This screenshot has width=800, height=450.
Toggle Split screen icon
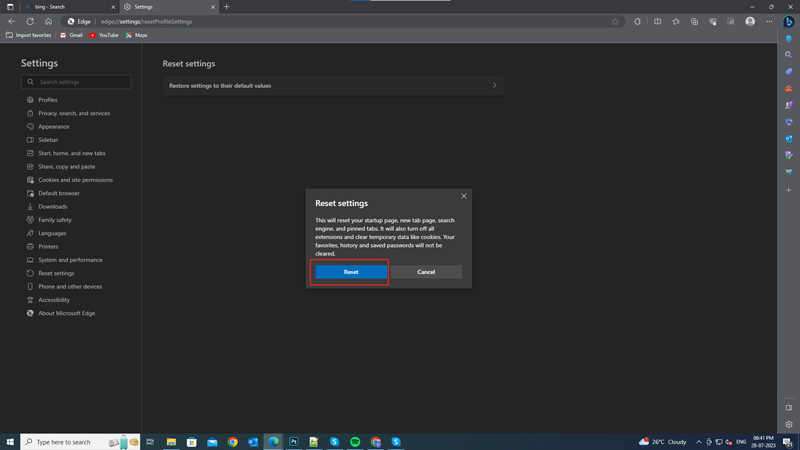coord(658,21)
